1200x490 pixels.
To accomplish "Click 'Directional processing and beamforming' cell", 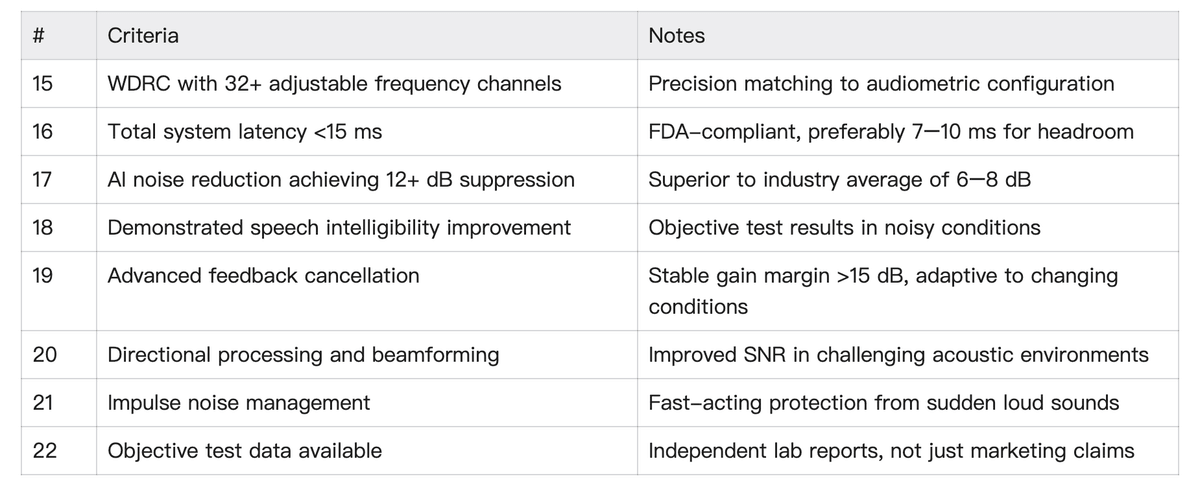I will pos(303,355).
